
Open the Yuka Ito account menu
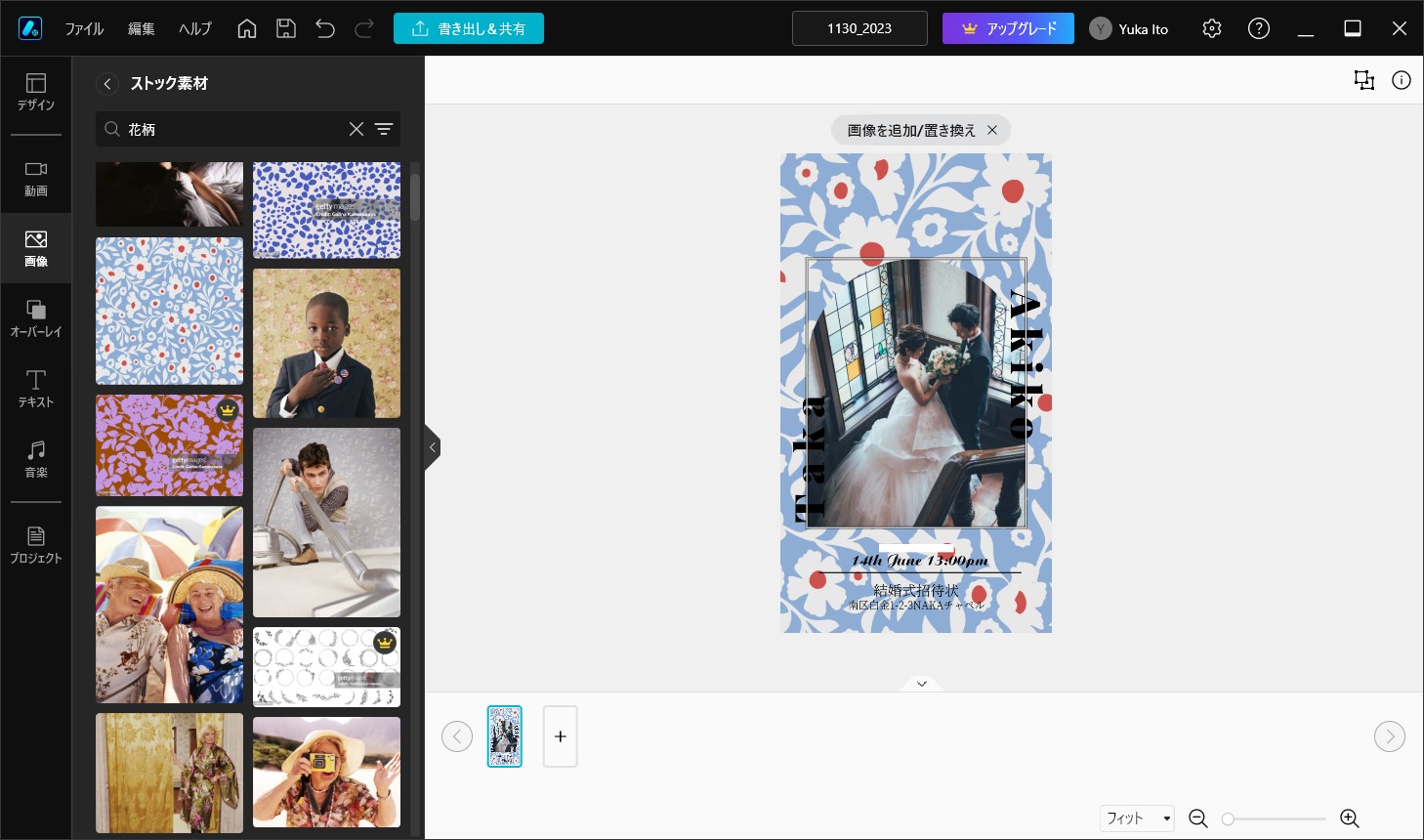(1129, 28)
